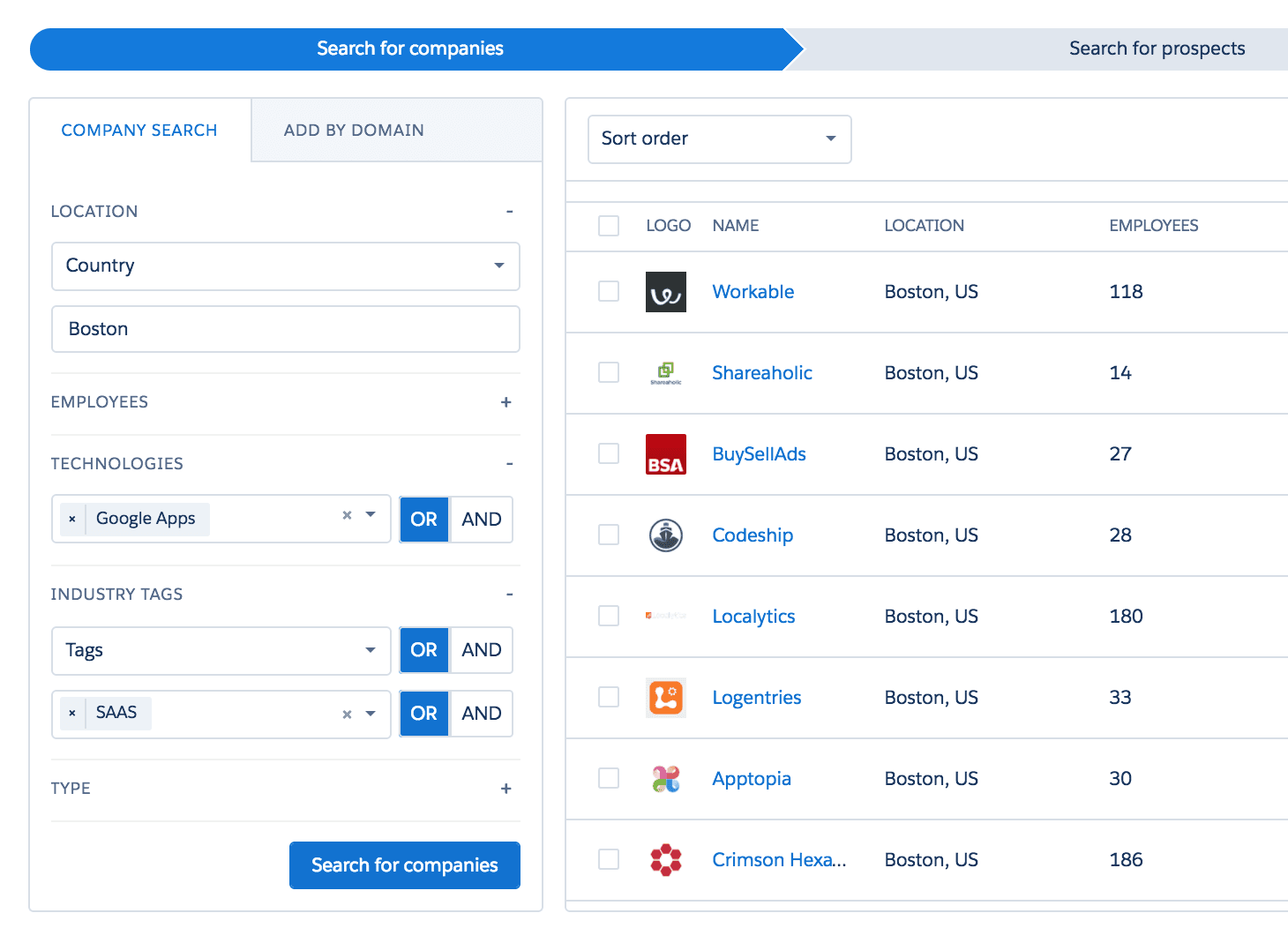Open the Workable company link
This screenshot has width=1288, height=928.
753,292
